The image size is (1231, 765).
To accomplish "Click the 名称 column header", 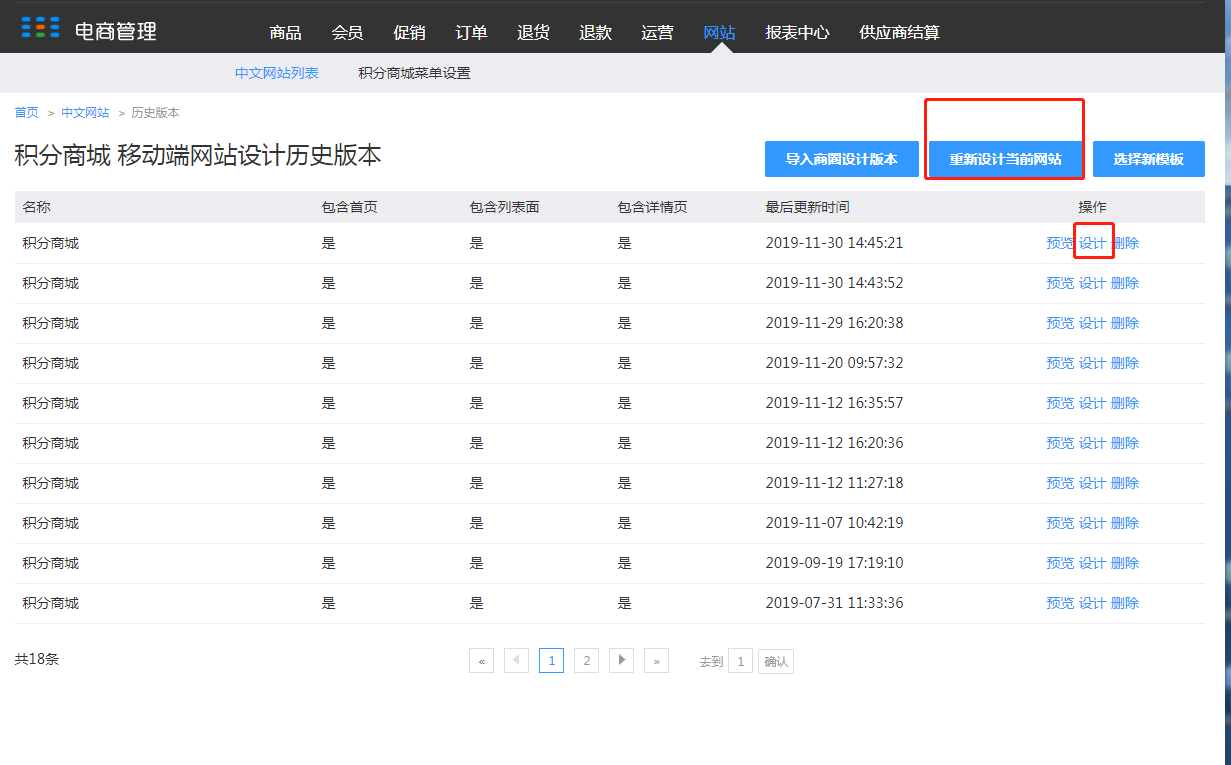I will (x=37, y=207).
